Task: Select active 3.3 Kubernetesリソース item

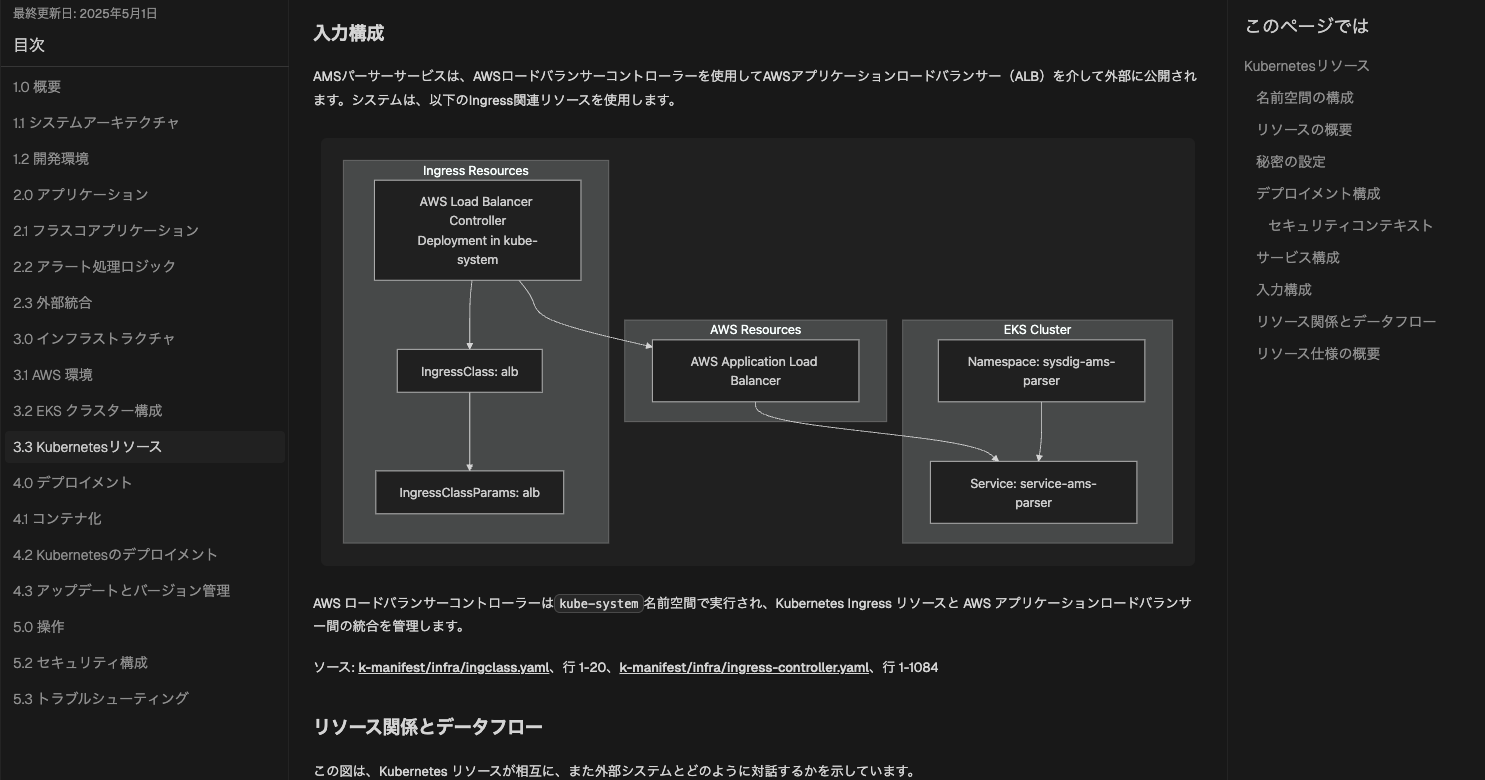Action: [145, 447]
